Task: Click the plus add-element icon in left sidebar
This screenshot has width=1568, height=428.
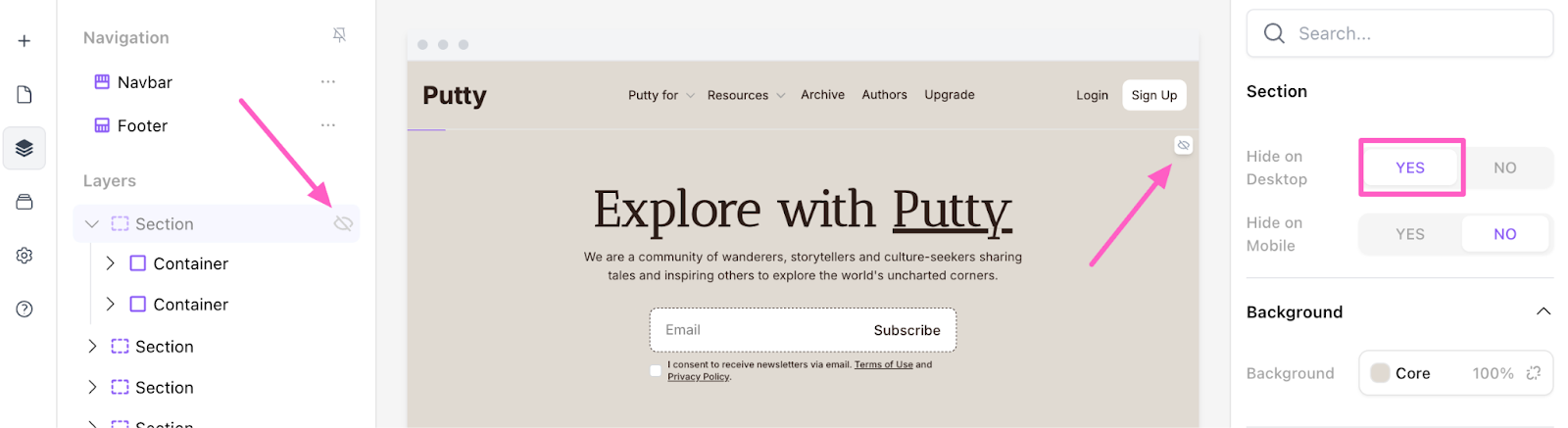Action: (x=24, y=41)
